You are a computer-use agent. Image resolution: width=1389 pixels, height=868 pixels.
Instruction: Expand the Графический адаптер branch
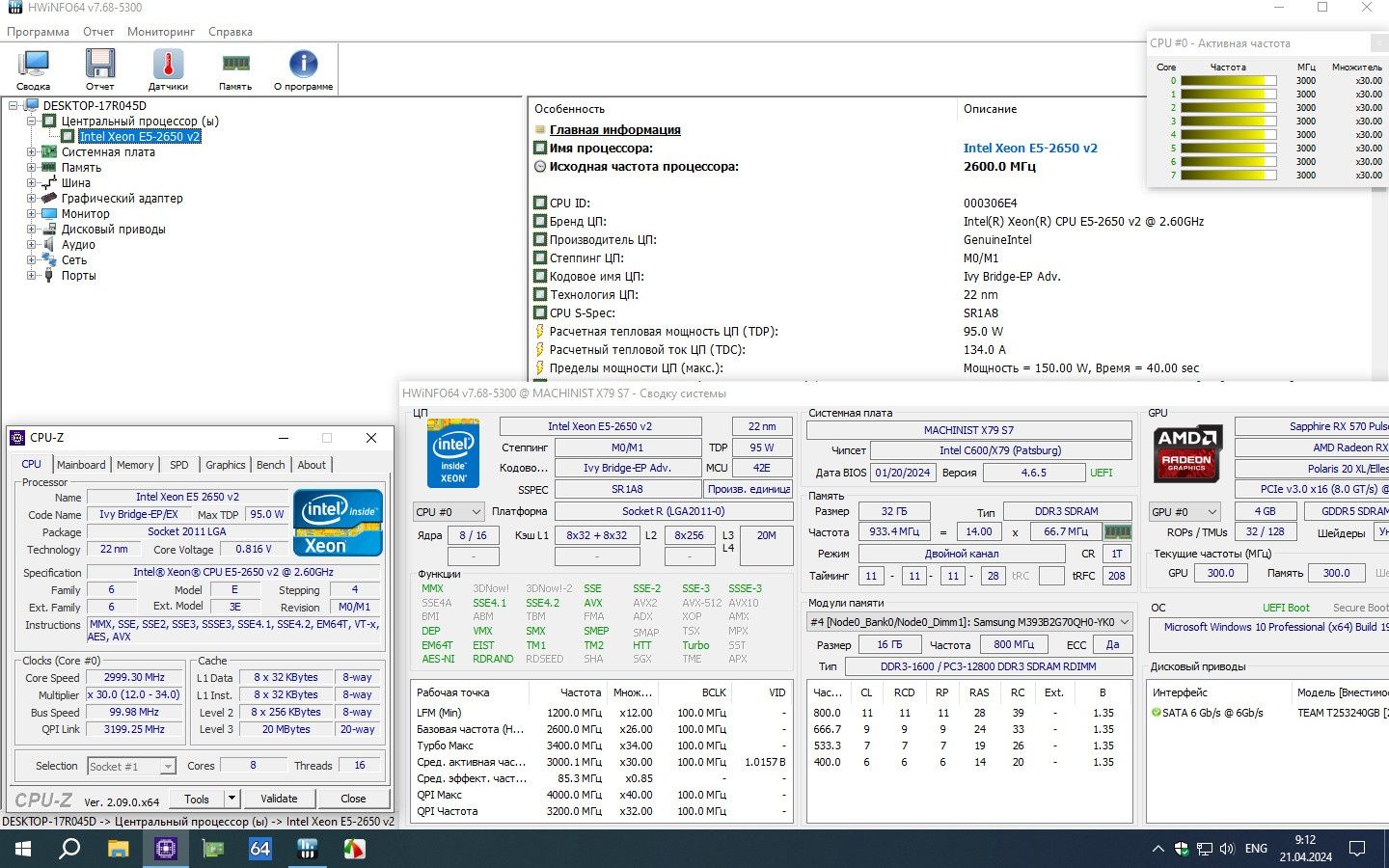32,199
